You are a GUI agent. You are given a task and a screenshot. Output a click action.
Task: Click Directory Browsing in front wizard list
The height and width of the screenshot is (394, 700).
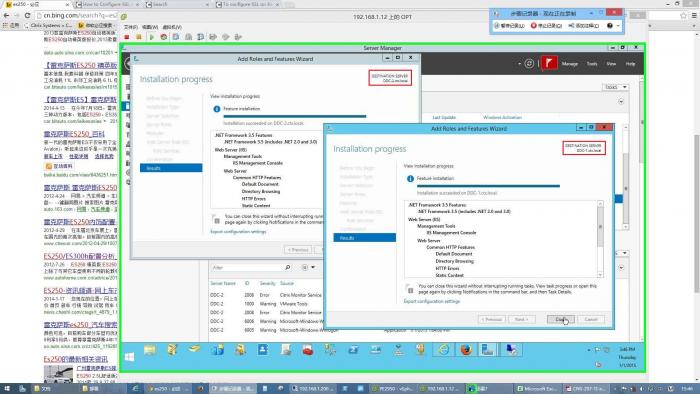(x=454, y=261)
